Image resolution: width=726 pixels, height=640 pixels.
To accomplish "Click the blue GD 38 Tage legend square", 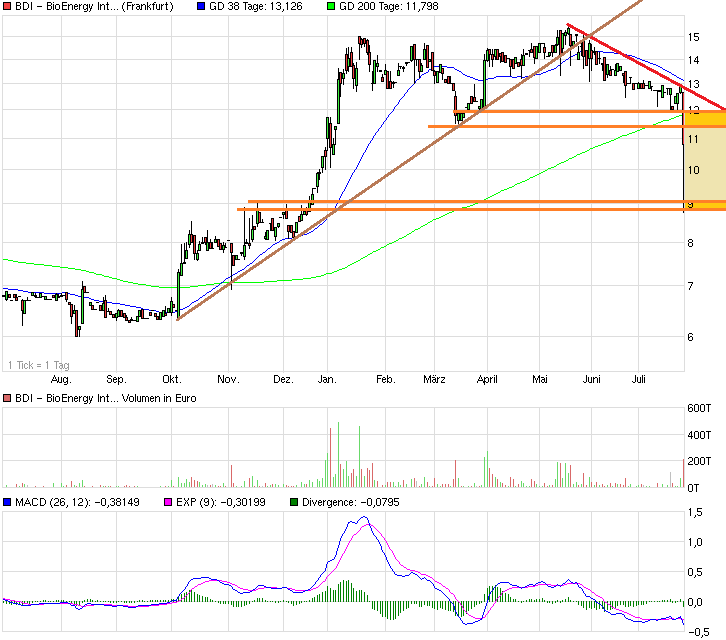I will coord(201,6).
